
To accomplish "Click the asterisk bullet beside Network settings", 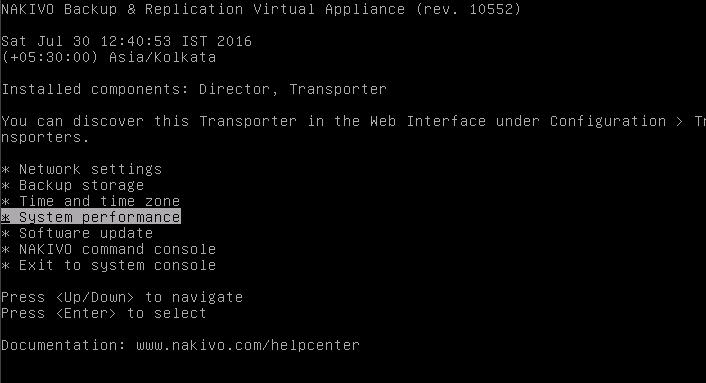I will tap(5, 170).
